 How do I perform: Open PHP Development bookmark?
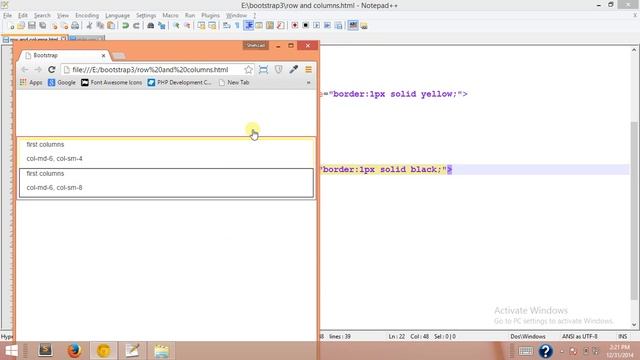coord(180,82)
